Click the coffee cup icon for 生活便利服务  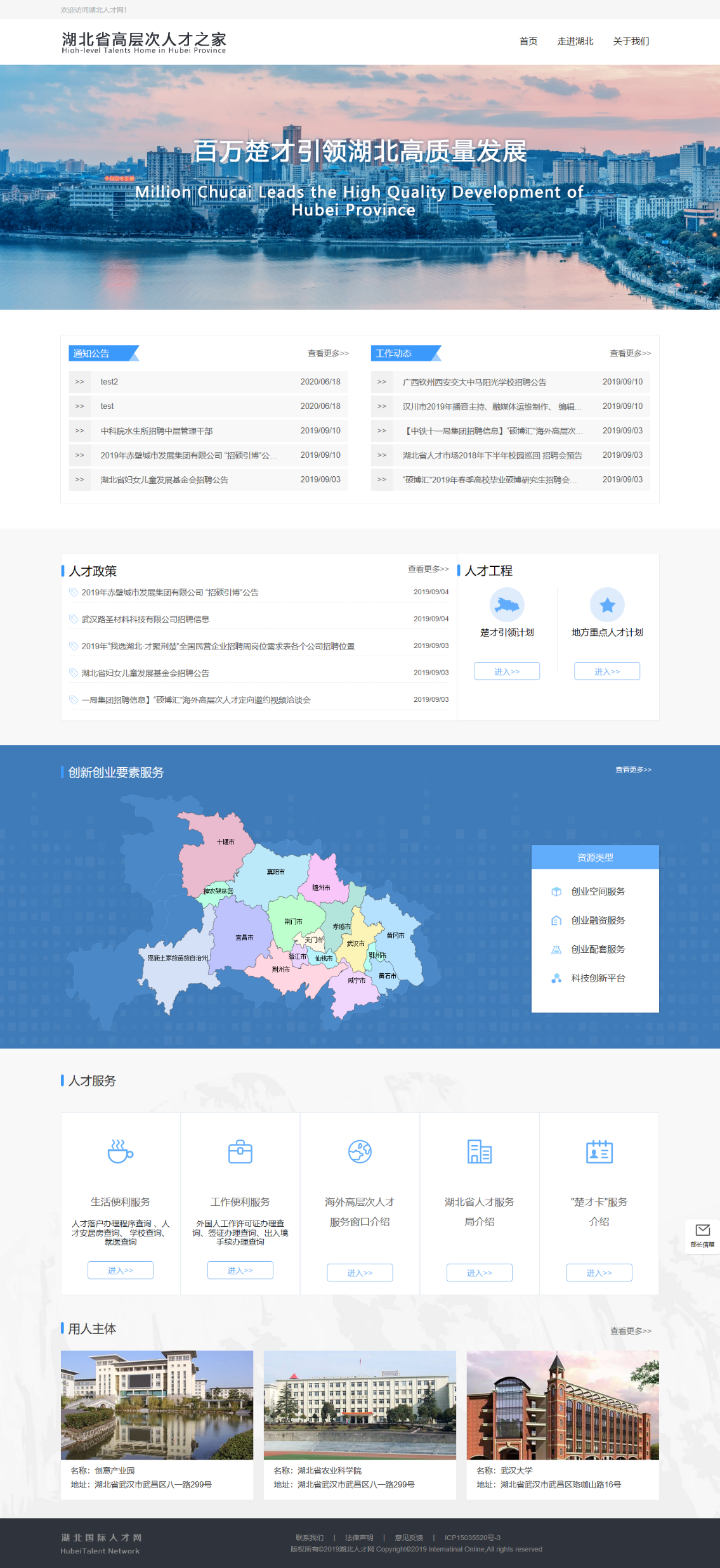tap(121, 1151)
